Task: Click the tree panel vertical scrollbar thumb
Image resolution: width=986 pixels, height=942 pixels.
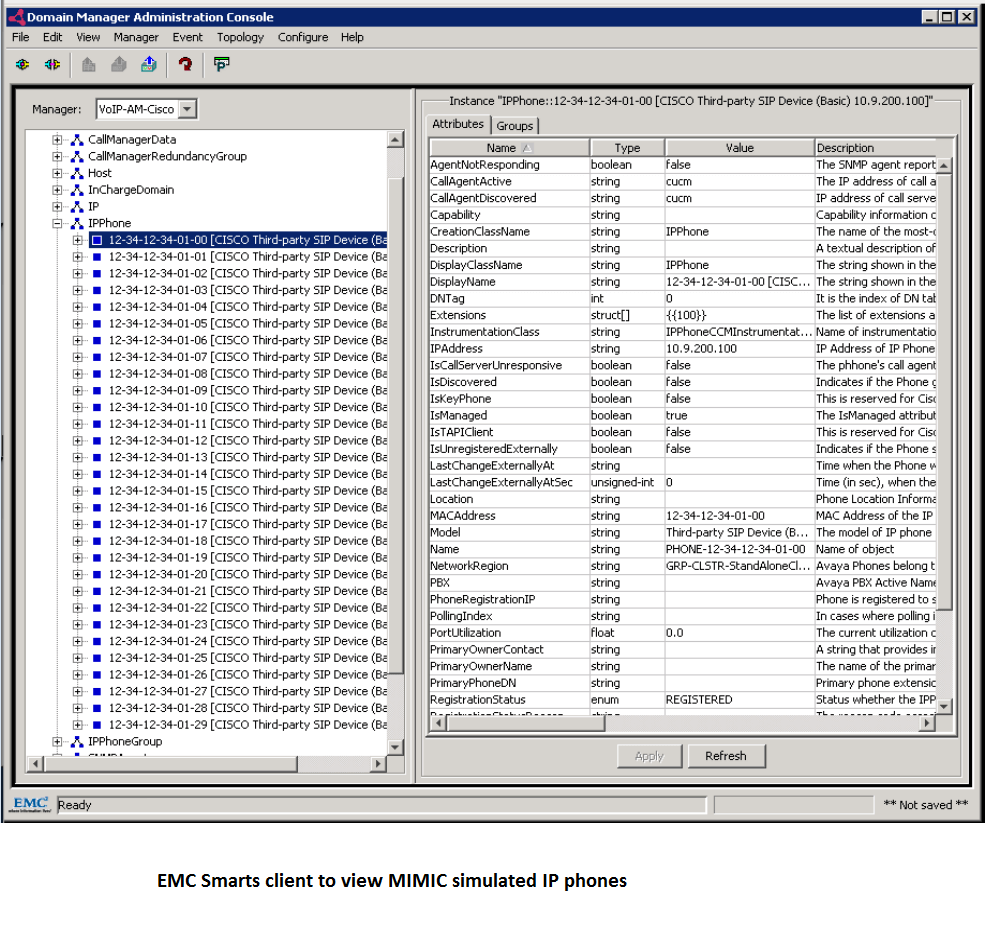Action: pos(396,424)
